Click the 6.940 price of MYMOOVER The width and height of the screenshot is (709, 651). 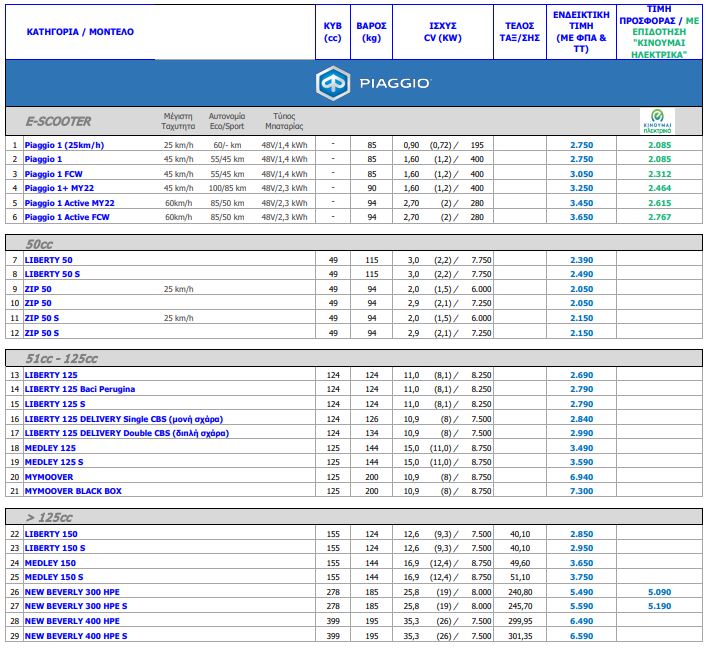(581, 477)
